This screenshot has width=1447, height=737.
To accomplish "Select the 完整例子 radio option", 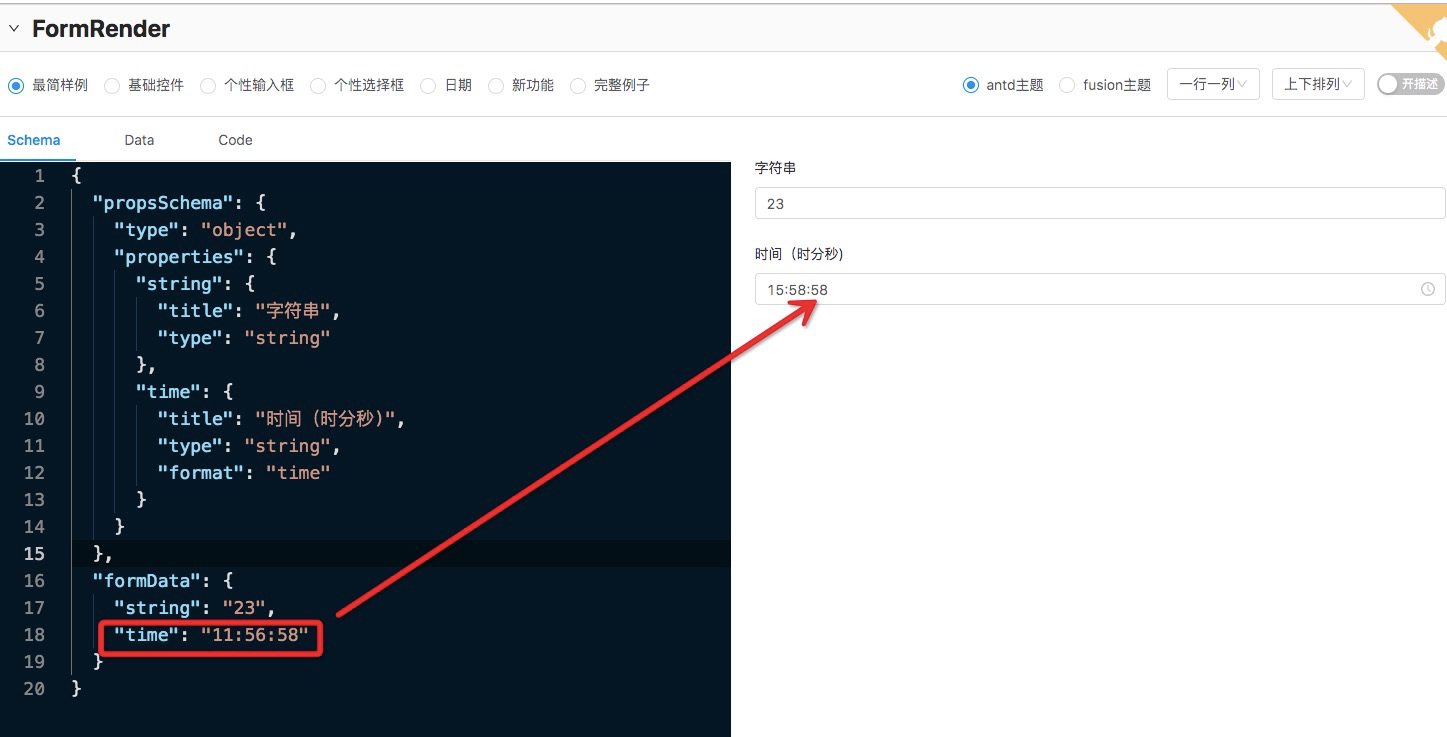I will [578, 86].
